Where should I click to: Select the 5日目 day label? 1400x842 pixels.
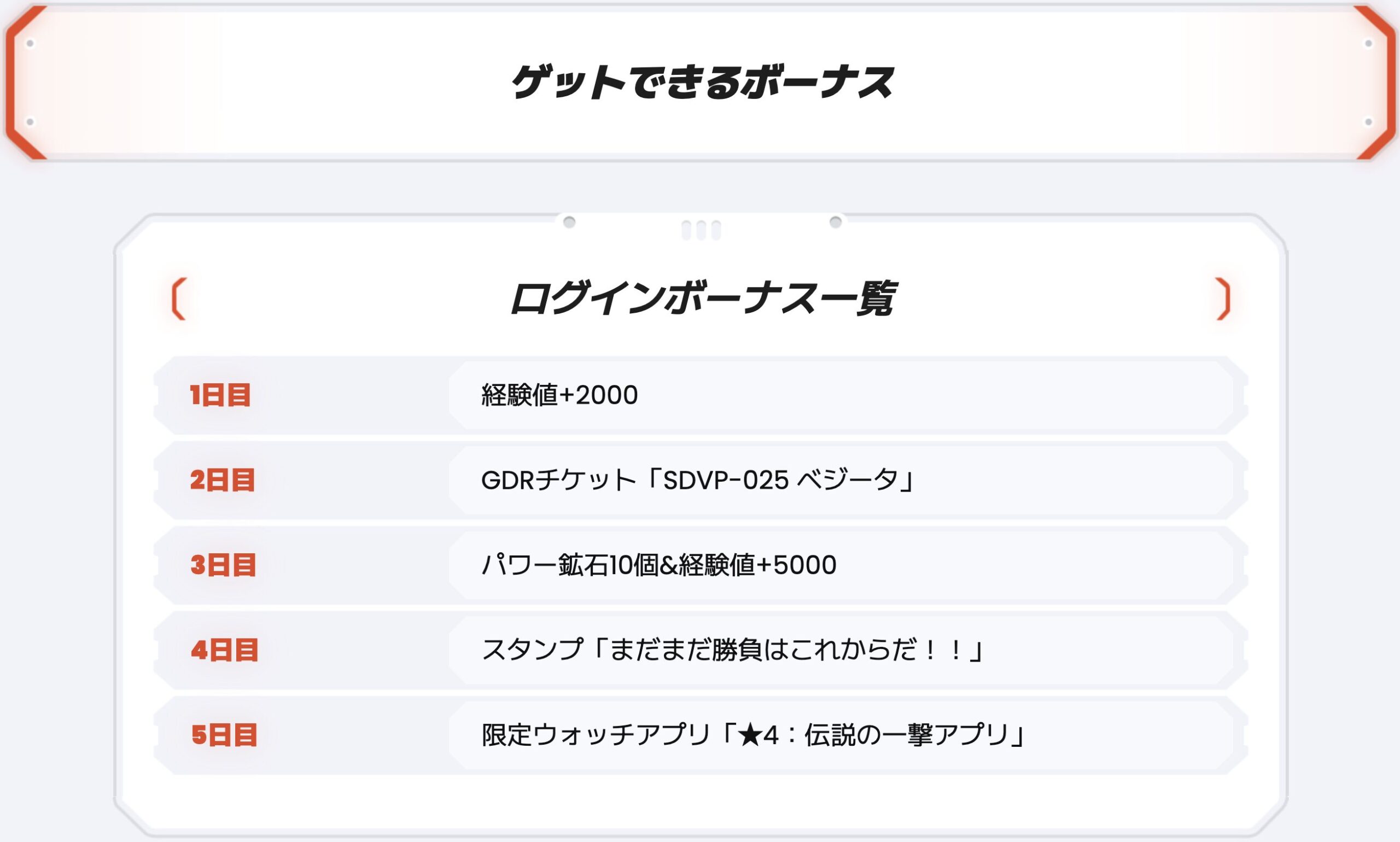[x=224, y=735]
